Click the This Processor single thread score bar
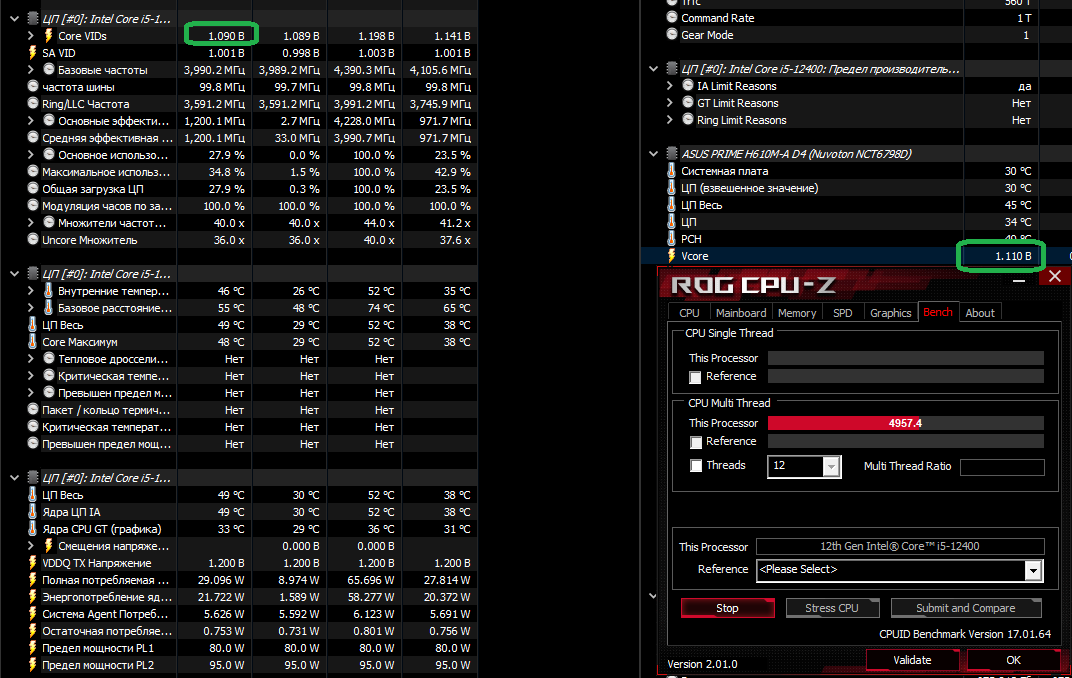The width and height of the screenshot is (1072, 678). (x=905, y=358)
